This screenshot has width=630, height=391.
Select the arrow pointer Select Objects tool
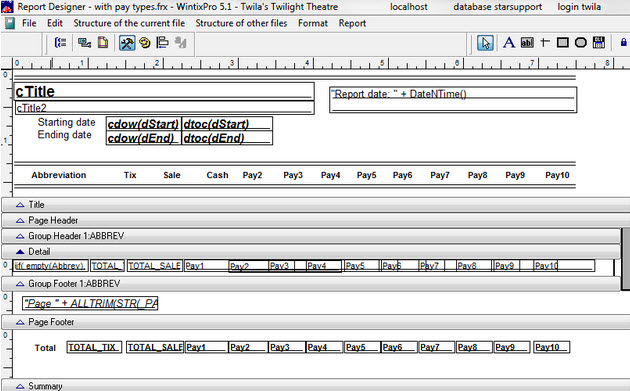coord(485,43)
